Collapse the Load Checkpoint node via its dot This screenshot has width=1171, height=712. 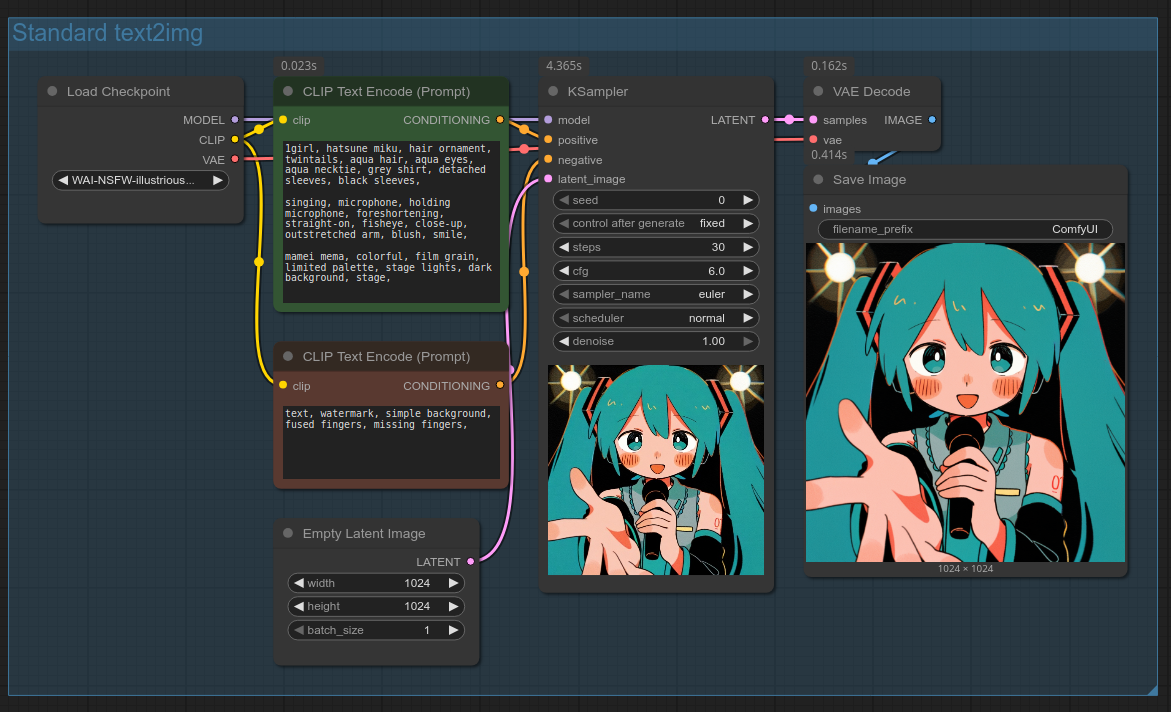tap(52, 91)
